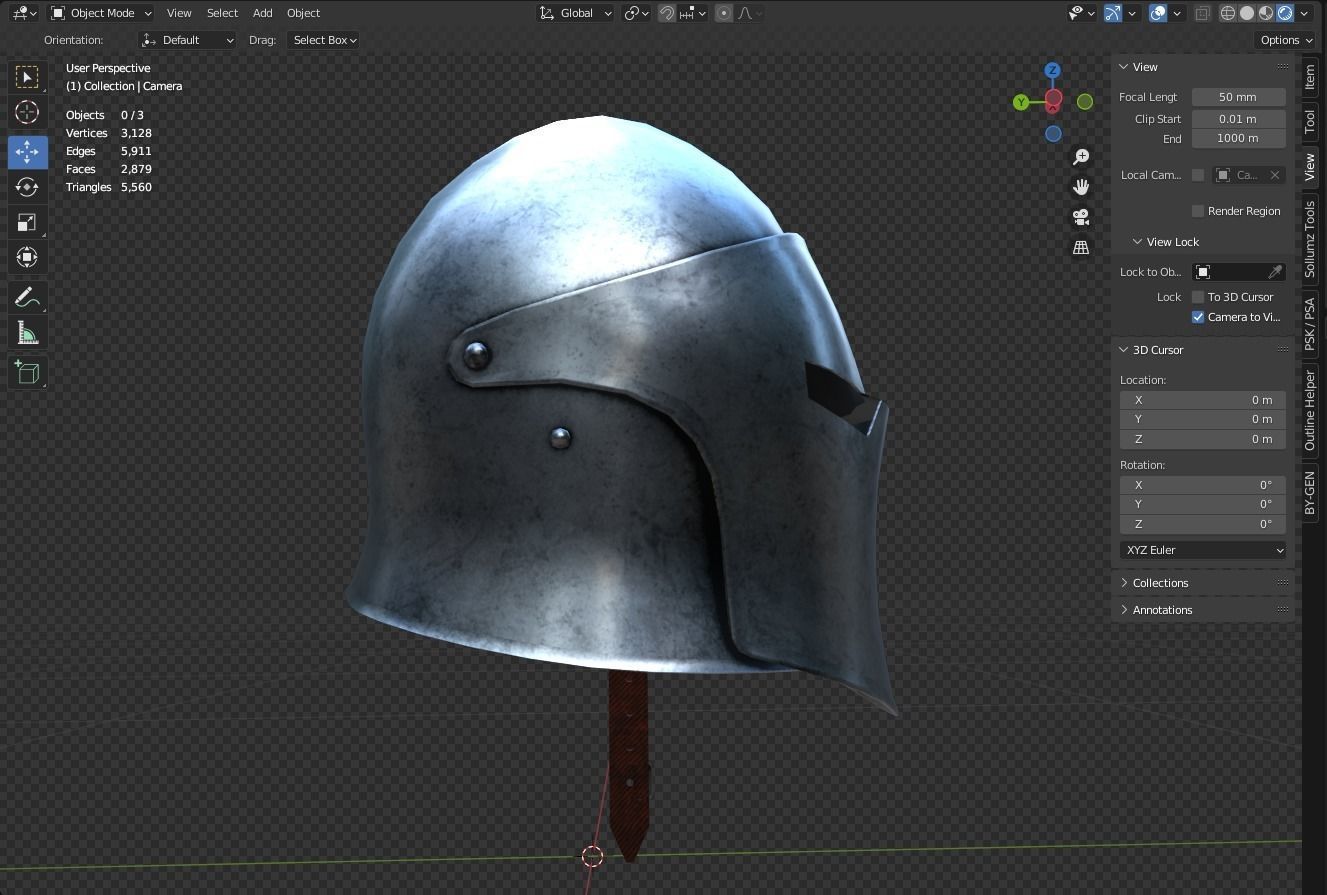
Task: Toggle camera view with camera icon
Action: [1081, 217]
